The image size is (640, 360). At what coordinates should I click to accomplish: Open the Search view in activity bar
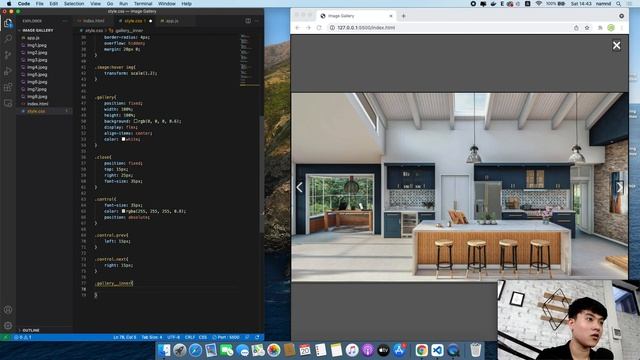pyautogui.click(x=8, y=39)
